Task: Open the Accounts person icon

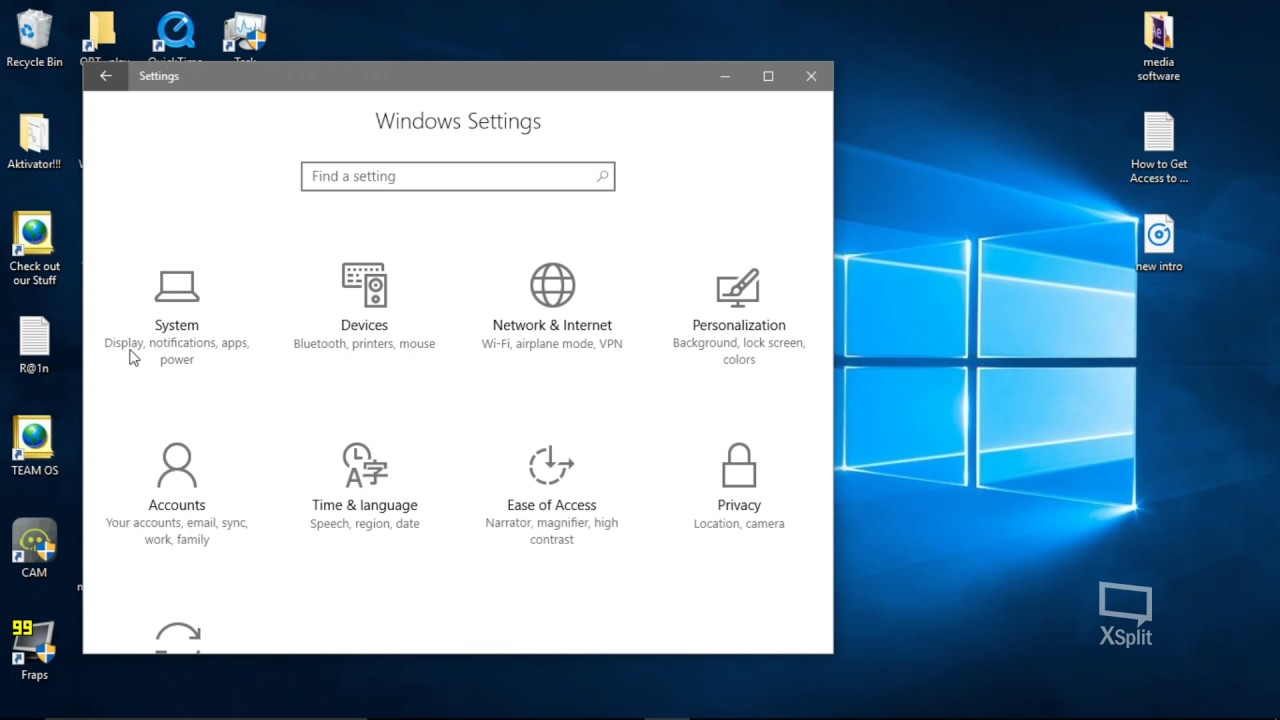Action: [x=177, y=465]
